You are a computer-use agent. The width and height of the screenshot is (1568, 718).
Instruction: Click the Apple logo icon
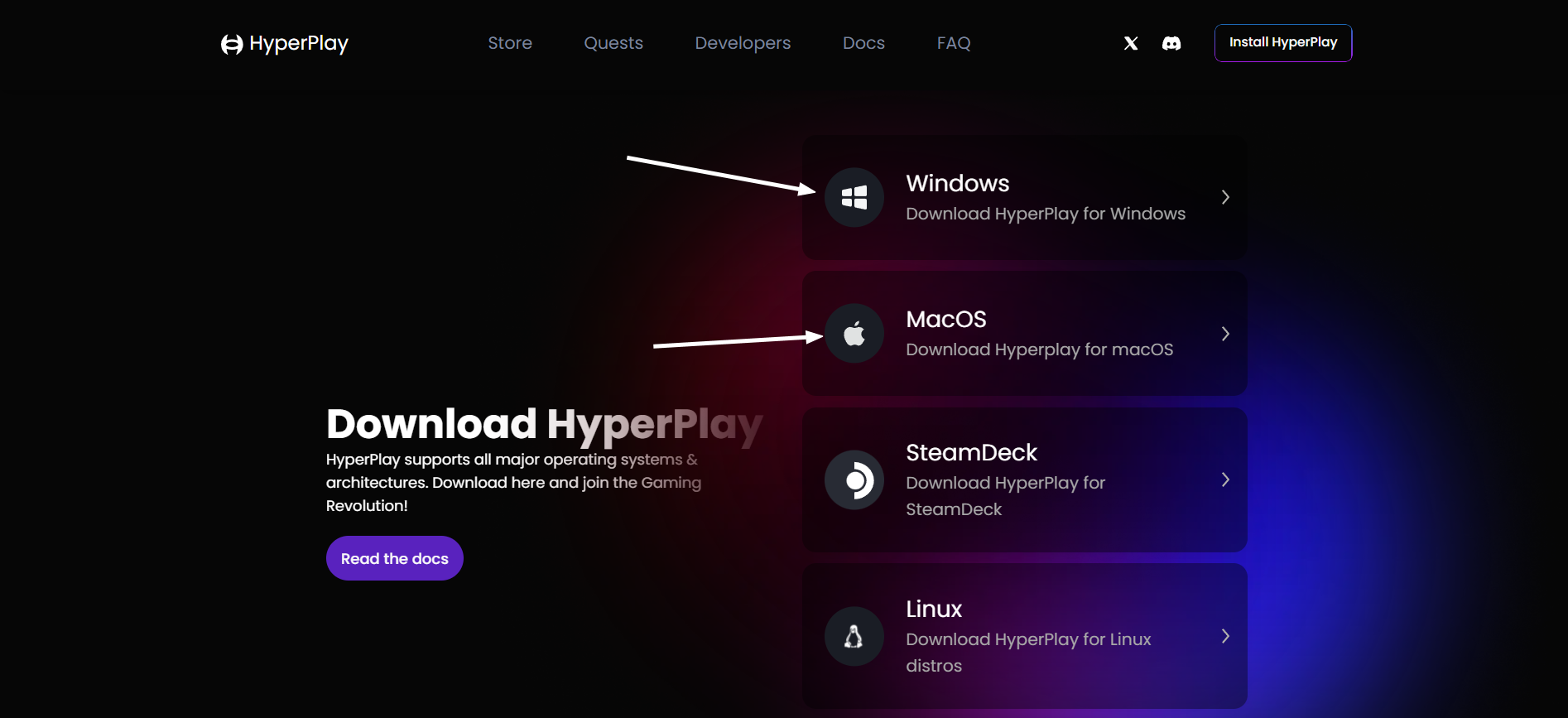[854, 334]
